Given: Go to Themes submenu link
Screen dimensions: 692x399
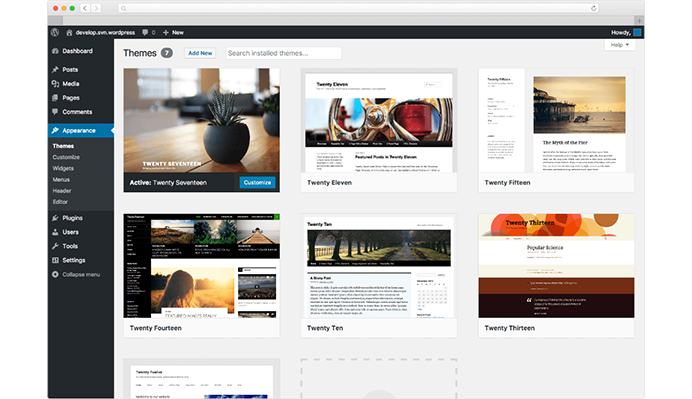Looking at the screenshot, I should click(63, 146).
